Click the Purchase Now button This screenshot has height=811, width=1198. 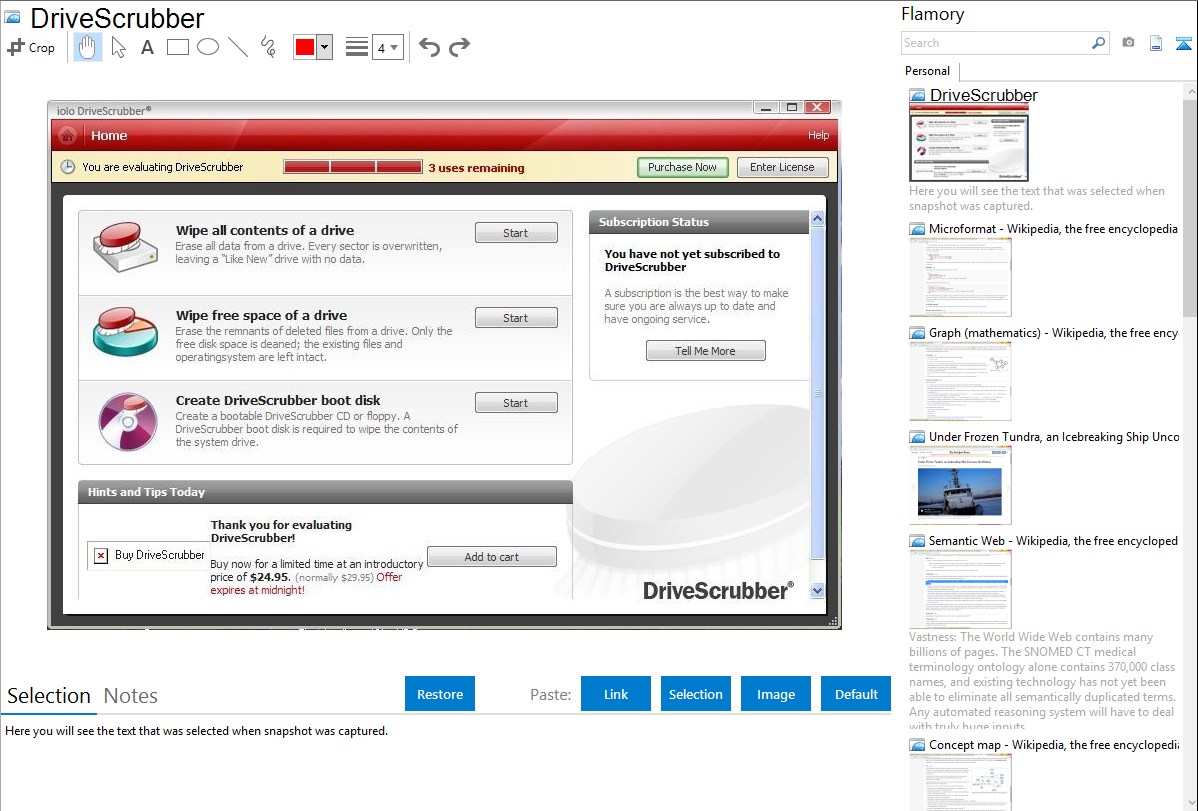(683, 167)
